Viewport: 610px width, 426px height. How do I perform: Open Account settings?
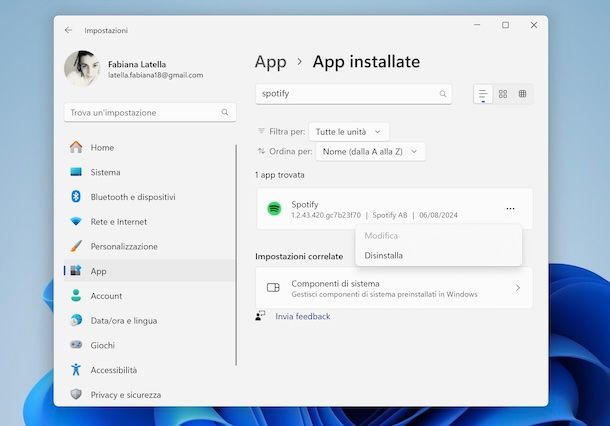coord(149,296)
